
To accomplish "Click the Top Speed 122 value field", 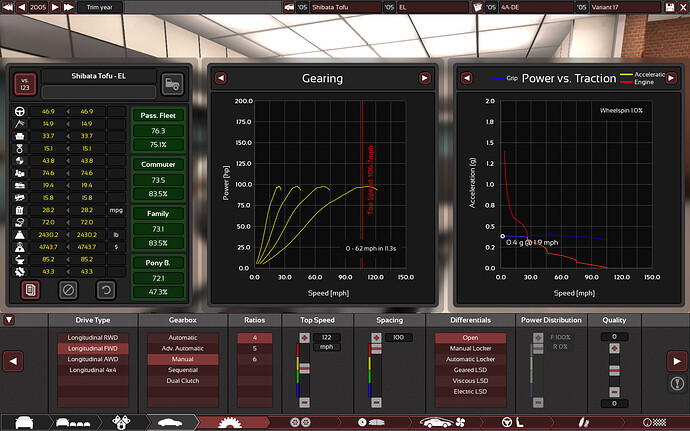I will pyautogui.click(x=326, y=338).
